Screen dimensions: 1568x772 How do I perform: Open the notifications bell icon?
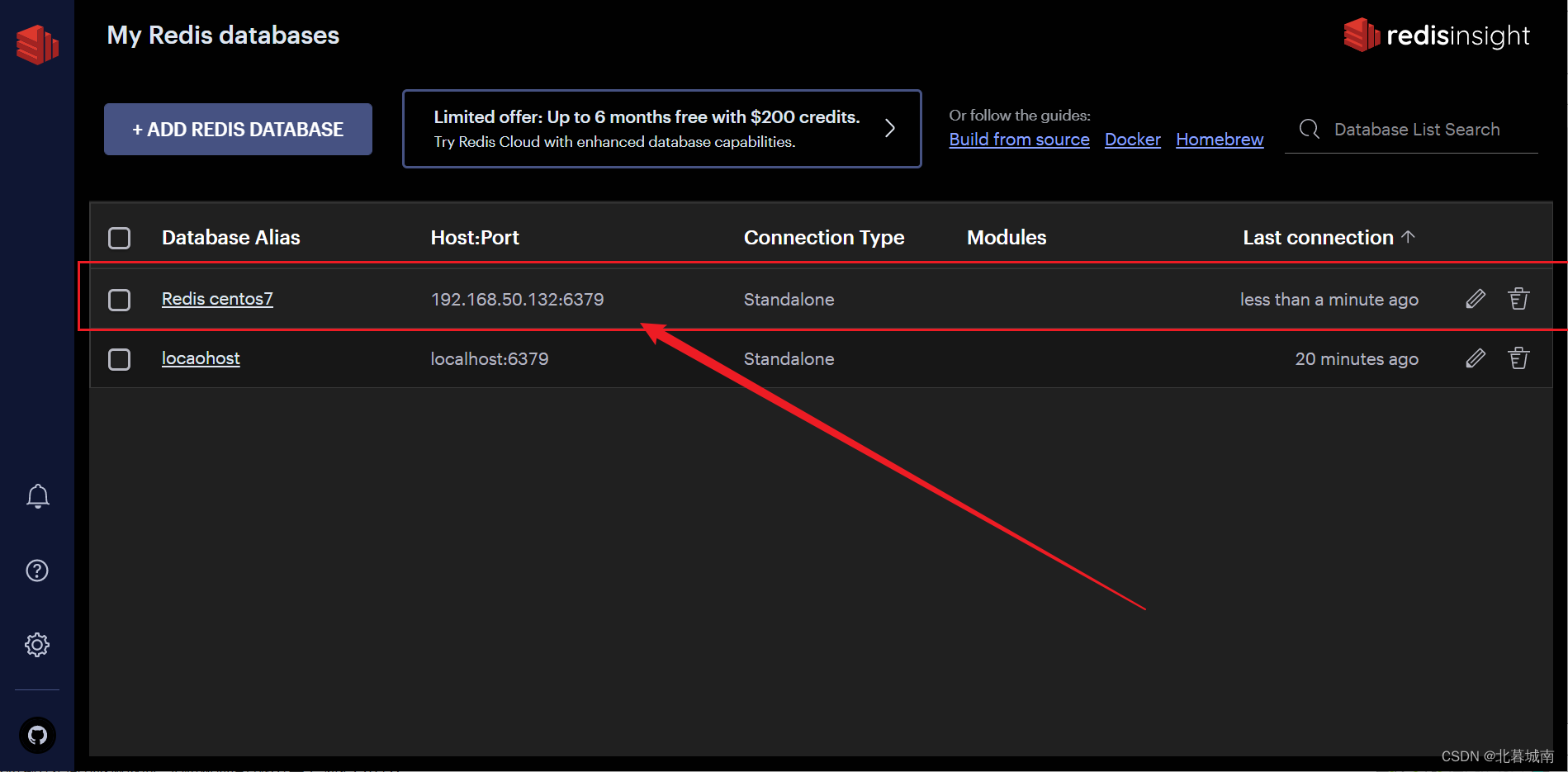[37, 496]
